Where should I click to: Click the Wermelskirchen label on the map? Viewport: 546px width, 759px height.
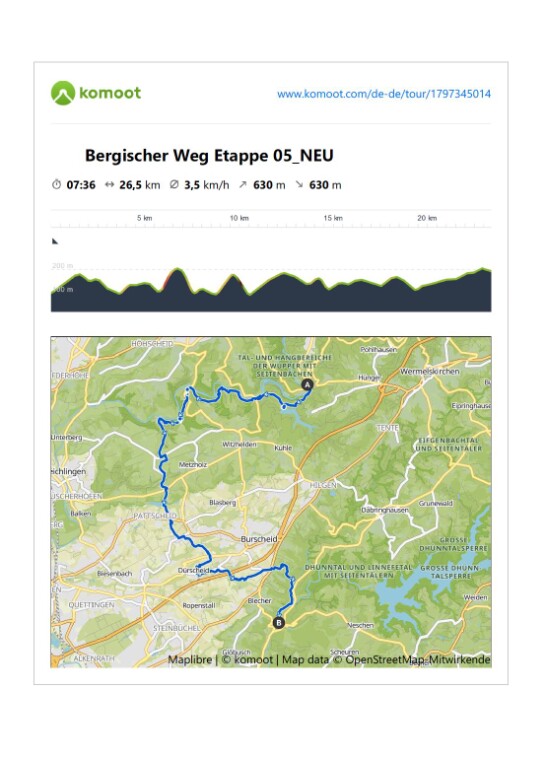click(x=429, y=371)
